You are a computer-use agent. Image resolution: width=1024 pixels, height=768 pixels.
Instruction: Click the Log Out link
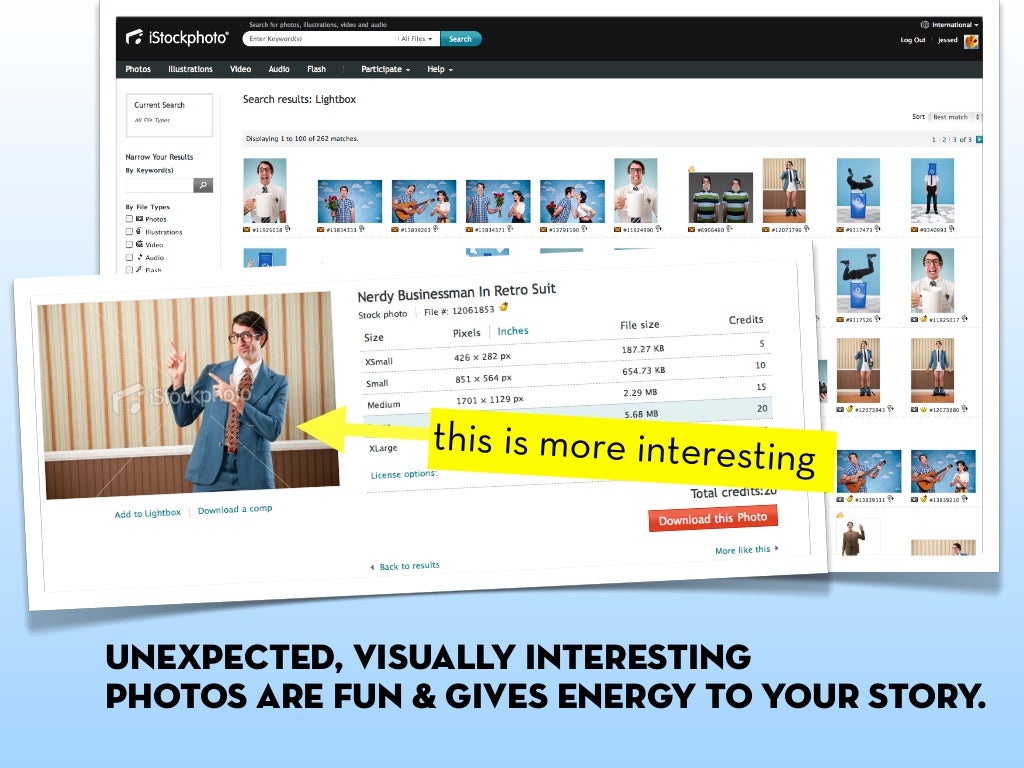tap(913, 40)
